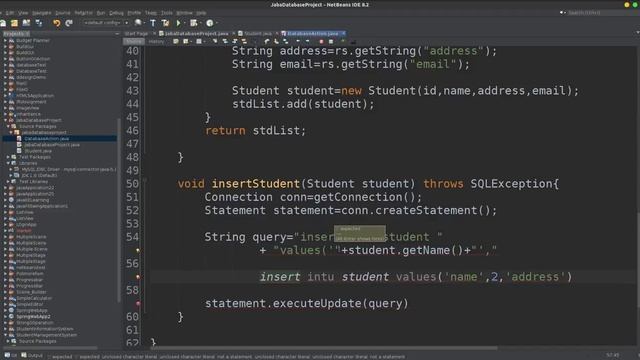This screenshot has width=640, height=360.
Task: Click the Save All toolbar icon
Action: pyautogui.click(x=39, y=23)
